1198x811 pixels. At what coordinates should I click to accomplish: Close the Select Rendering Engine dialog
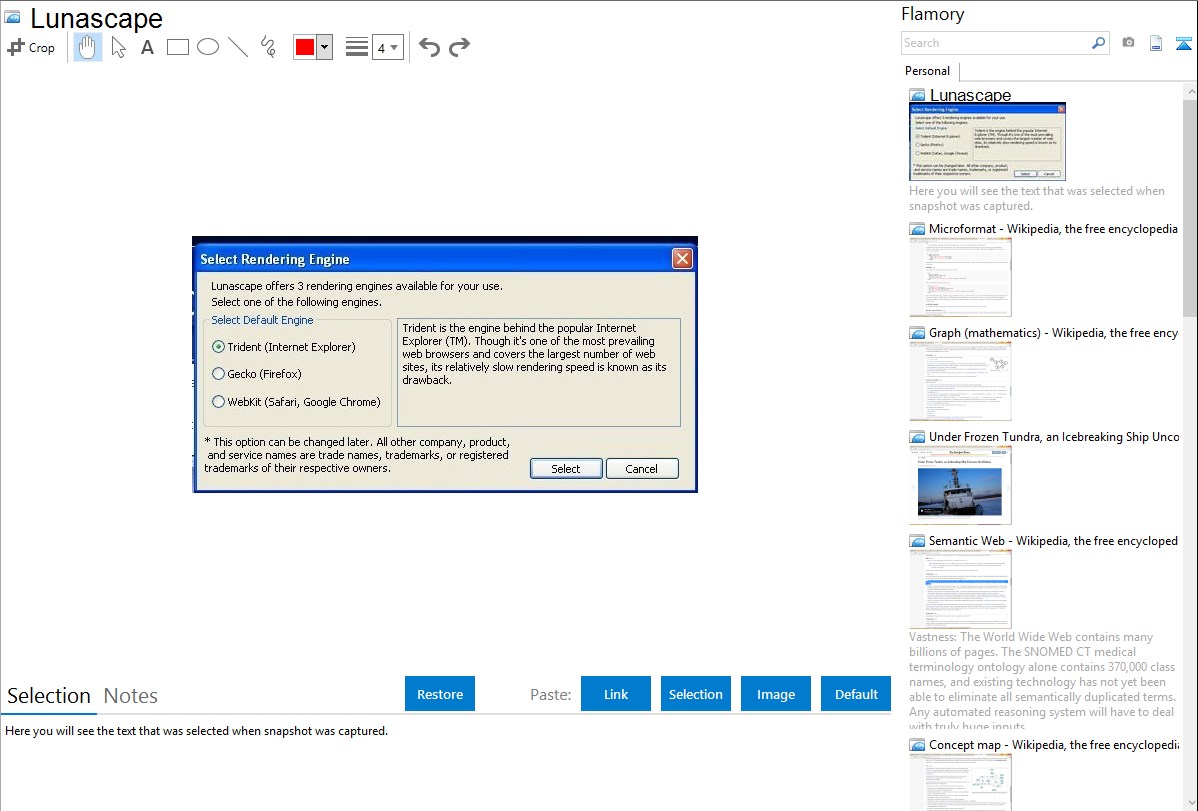coord(682,259)
